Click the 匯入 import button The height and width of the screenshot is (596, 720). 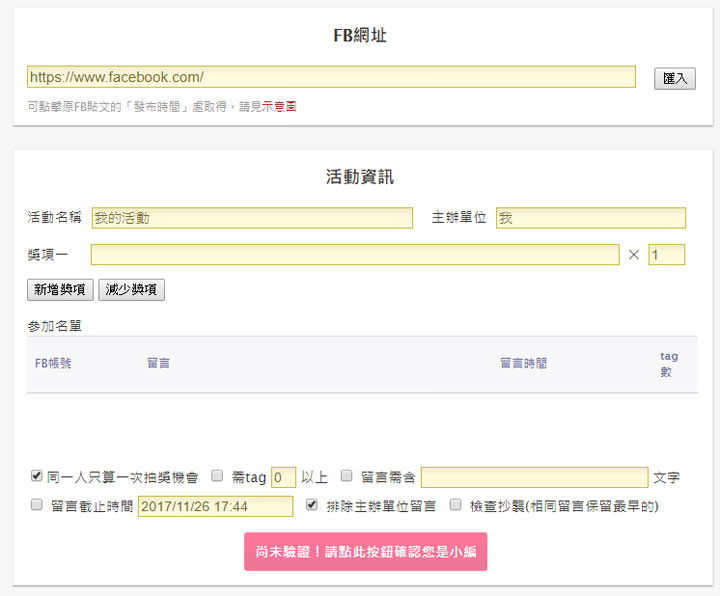click(x=675, y=79)
